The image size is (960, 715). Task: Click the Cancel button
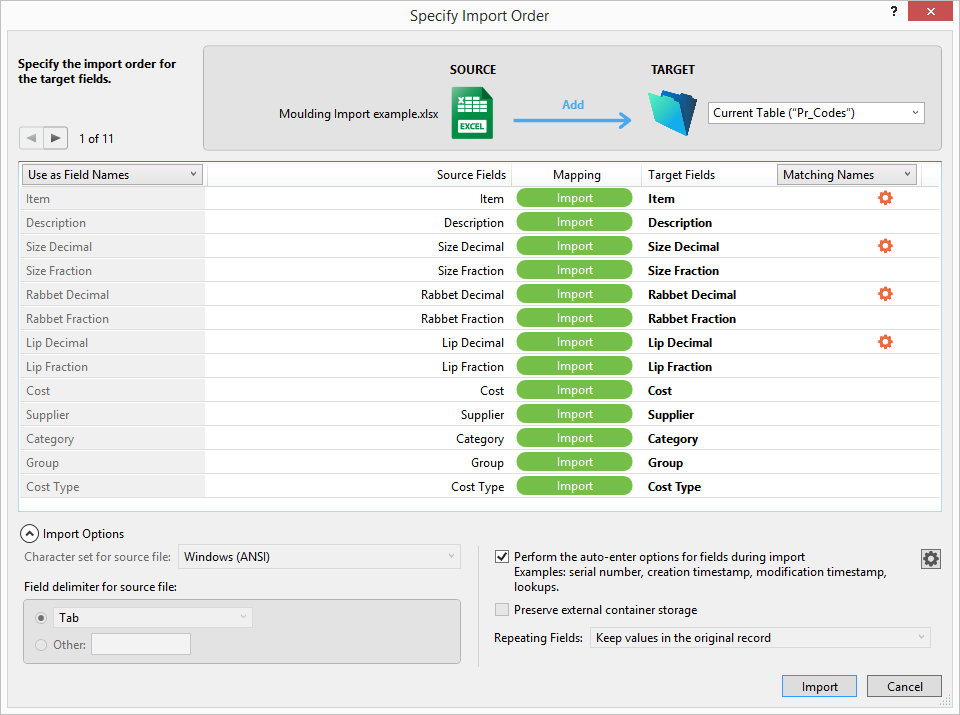(x=904, y=686)
